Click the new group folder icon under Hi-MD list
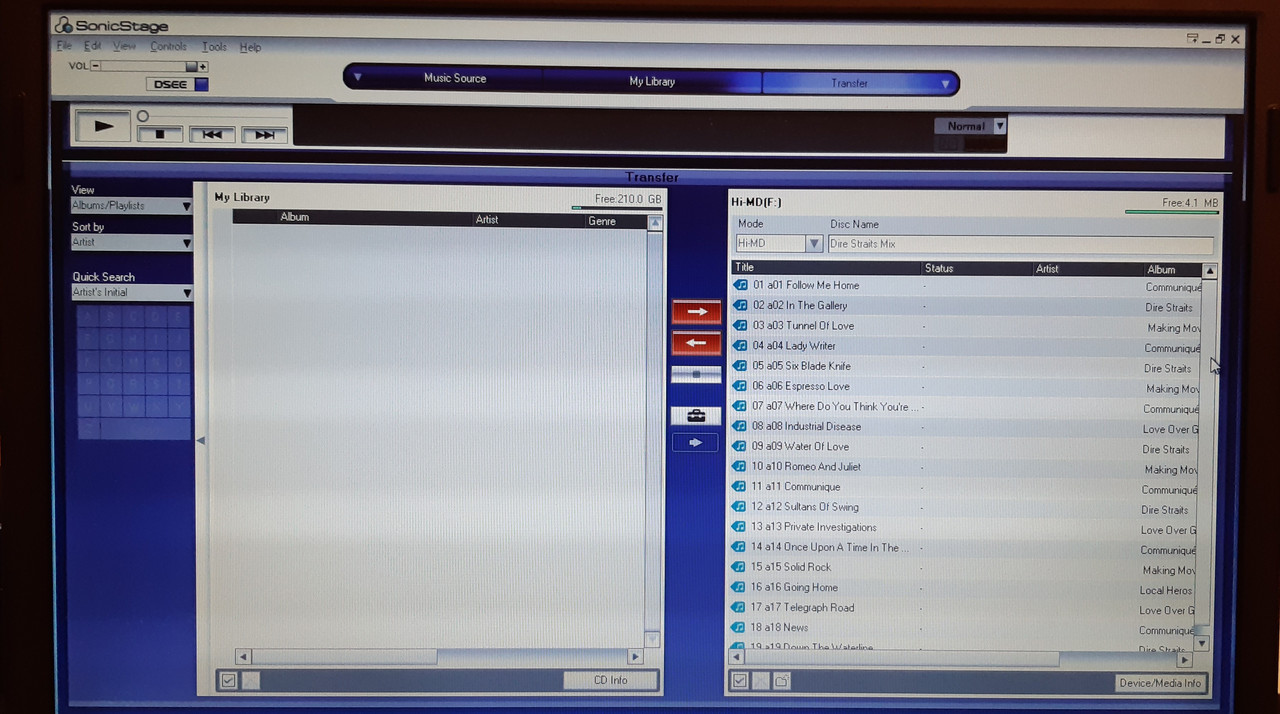This screenshot has width=1280, height=714. coord(781,682)
